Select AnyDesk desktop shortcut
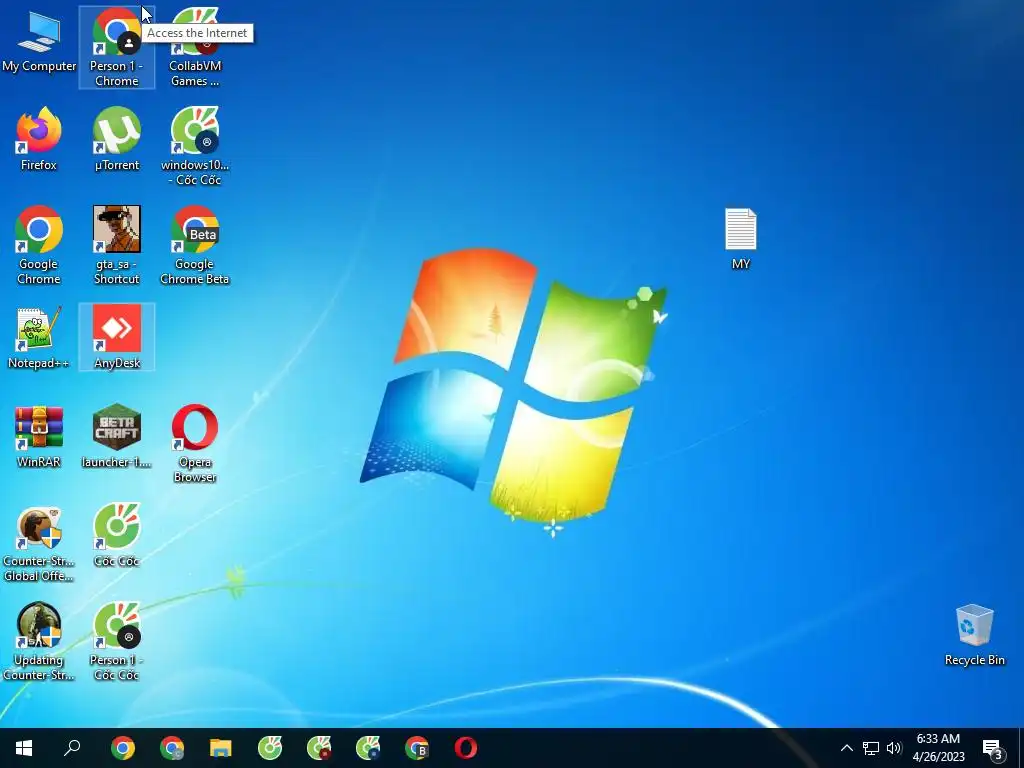1024x768 pixels. [x=116, y=338]
